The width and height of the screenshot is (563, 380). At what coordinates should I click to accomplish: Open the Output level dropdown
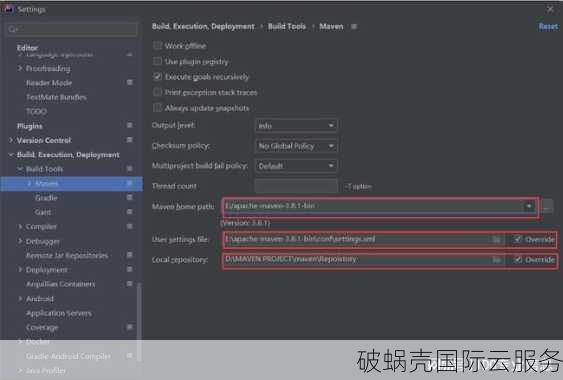pyautogui.click(x=296, y=126)
